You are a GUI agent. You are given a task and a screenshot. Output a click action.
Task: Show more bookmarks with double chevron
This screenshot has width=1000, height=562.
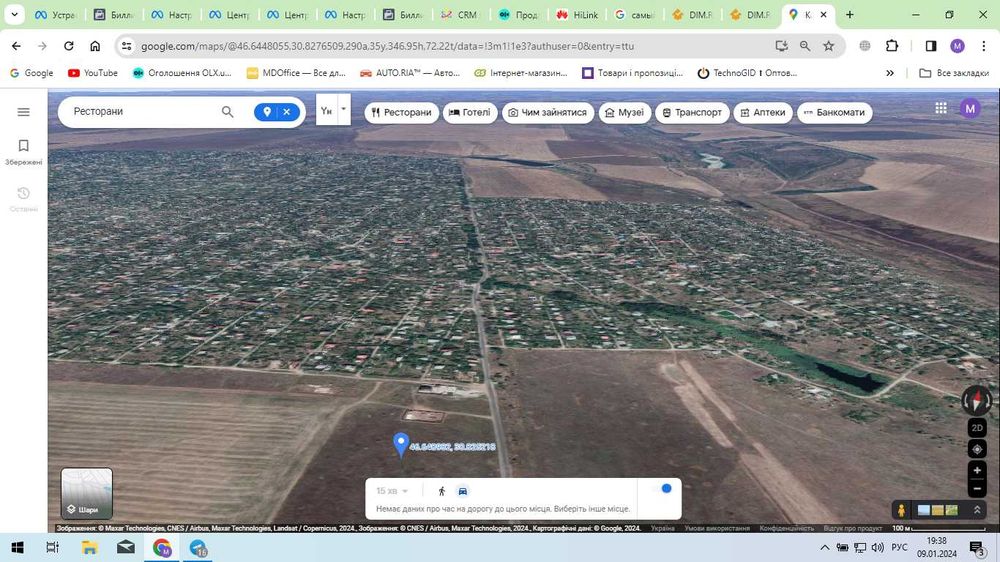click(890, 73)
